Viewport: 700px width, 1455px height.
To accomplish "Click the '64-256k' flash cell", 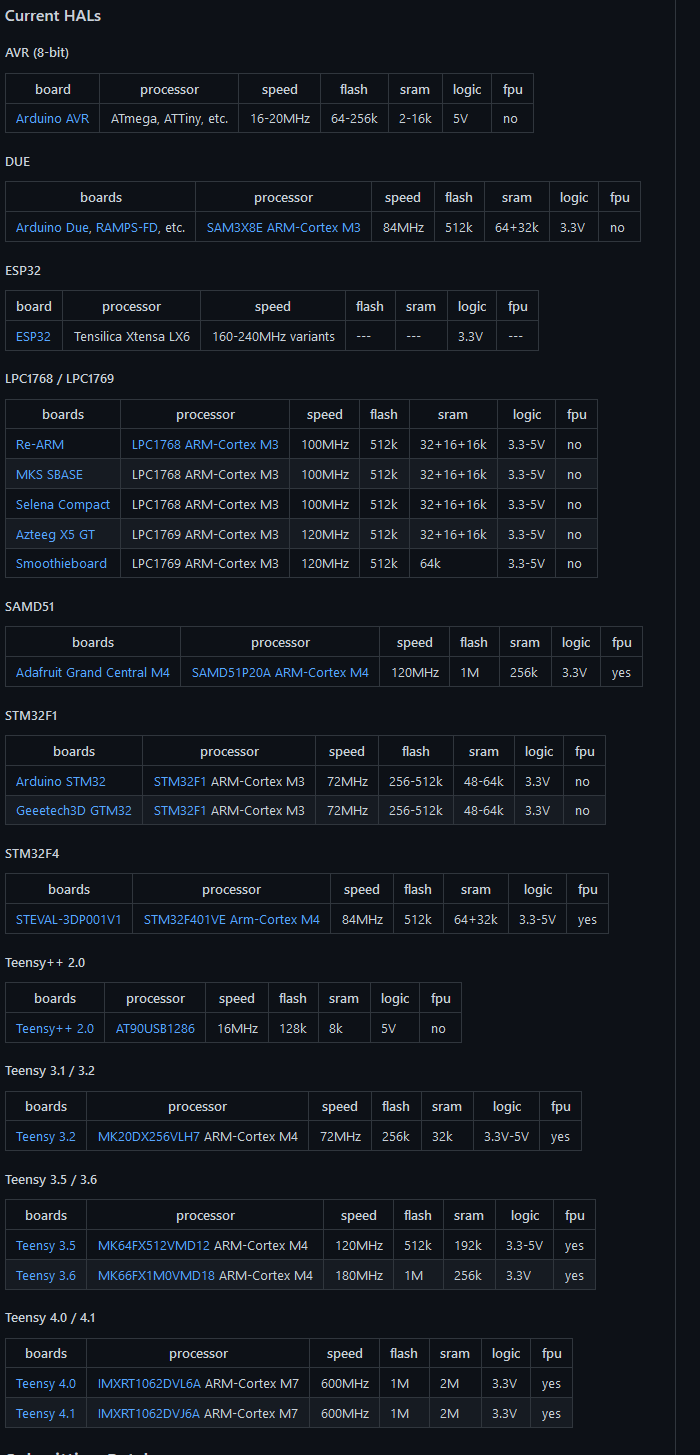I will click(354, 118).
